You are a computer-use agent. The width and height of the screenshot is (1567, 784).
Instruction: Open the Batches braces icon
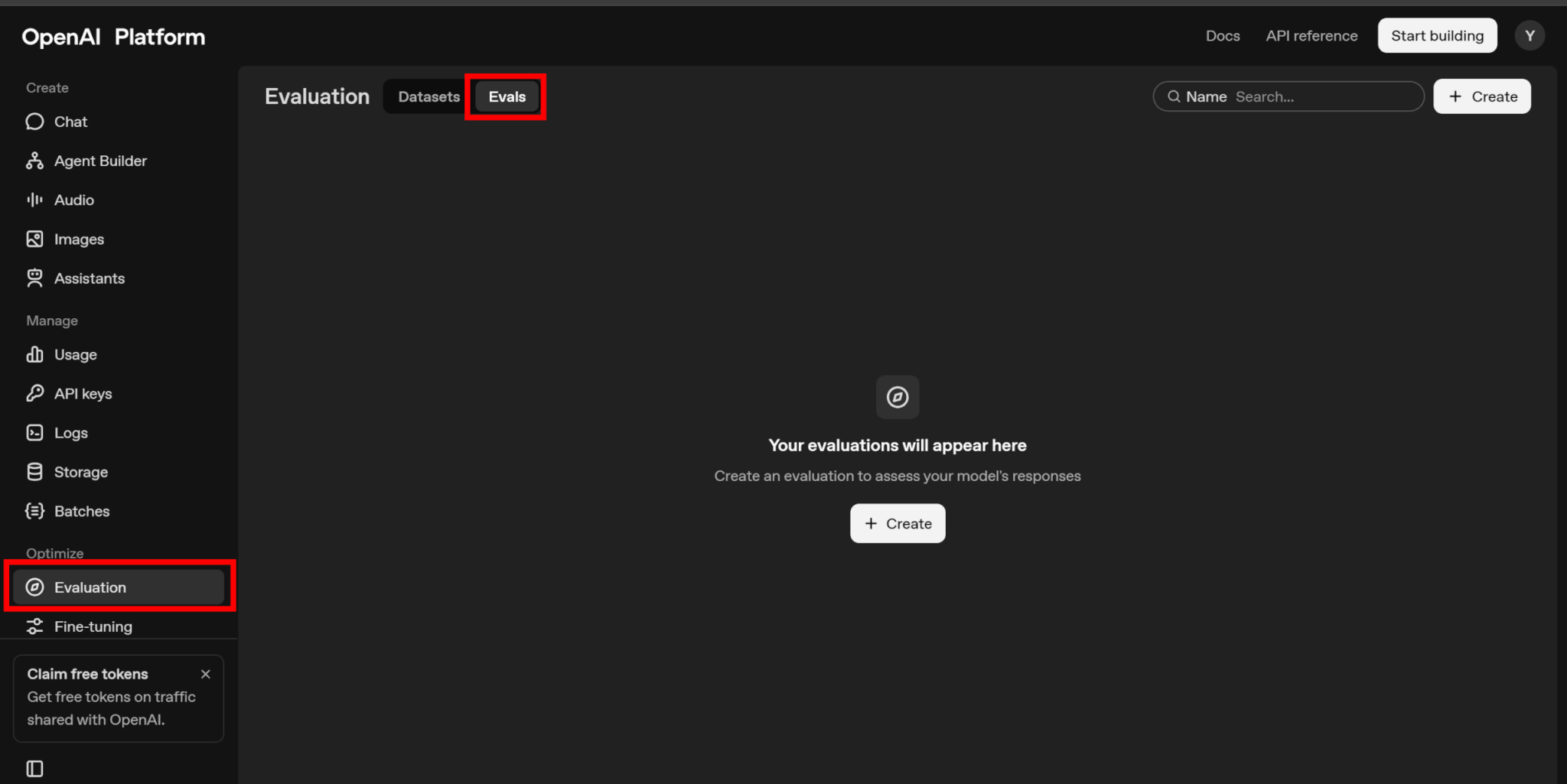click(x=34, y=511)
